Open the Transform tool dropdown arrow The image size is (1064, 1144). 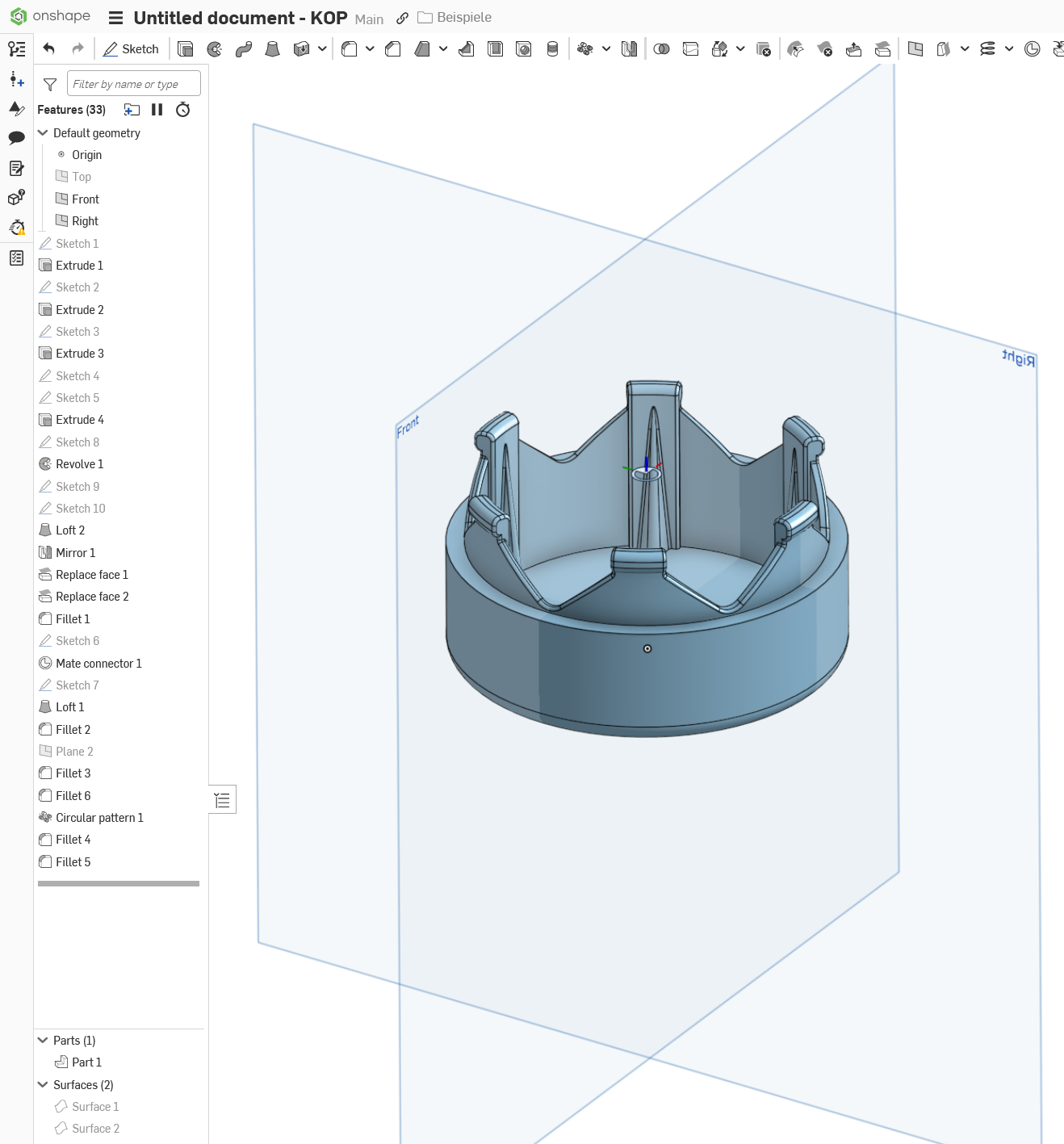[740, 49]
